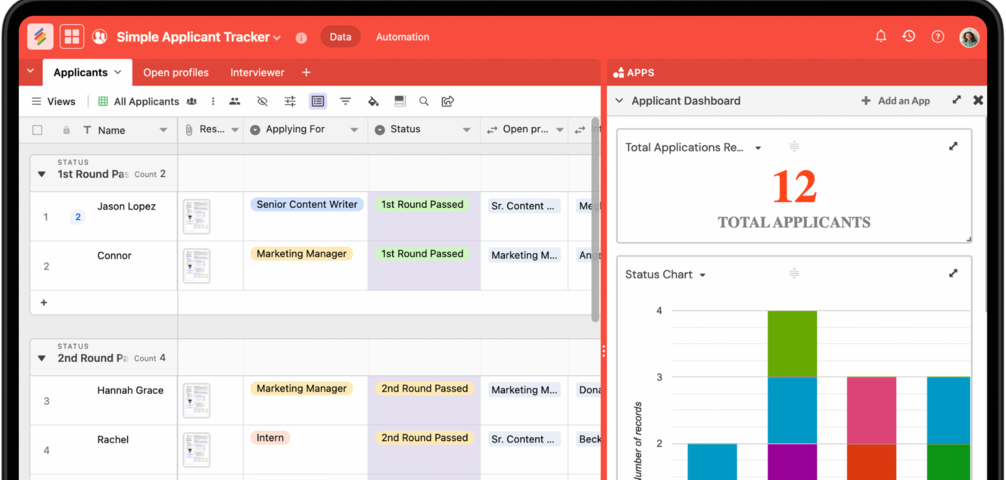The height and width of the screenshot is (480, 1006).
Task: Click the paint bucket color icon
Action: 373,102
